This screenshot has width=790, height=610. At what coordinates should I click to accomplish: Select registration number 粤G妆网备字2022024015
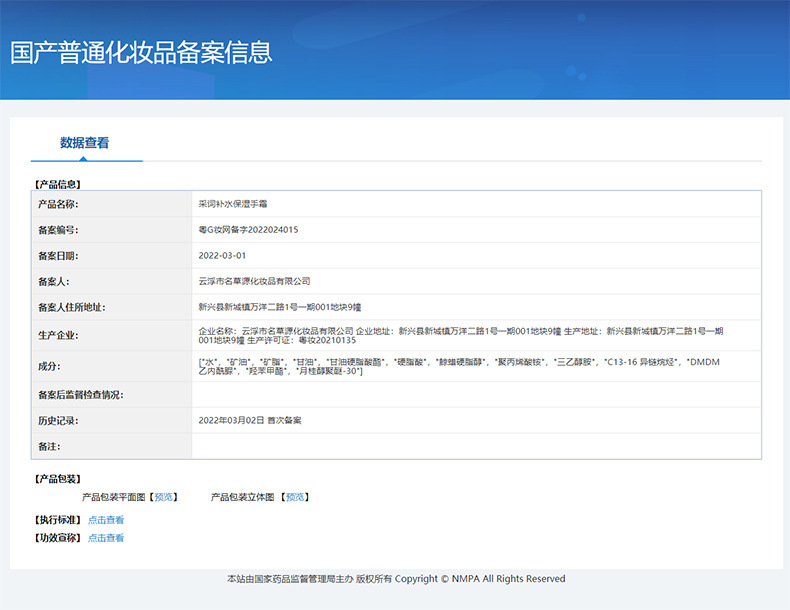(x=248, y=230)
